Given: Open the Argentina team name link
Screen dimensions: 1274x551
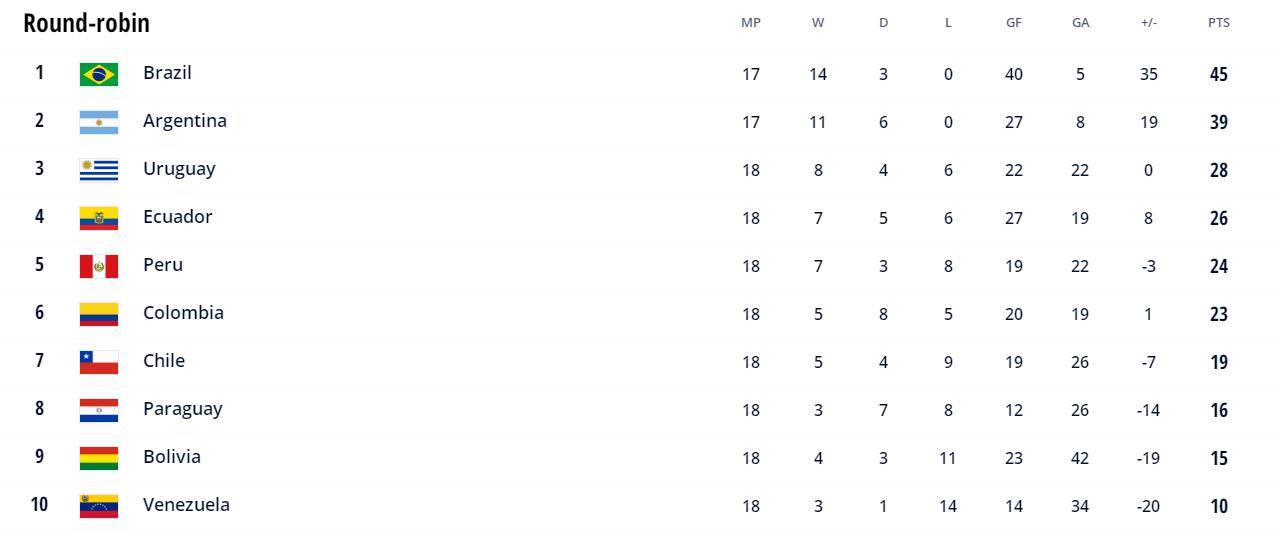Looking at the screenshot, I should [185, 121].
